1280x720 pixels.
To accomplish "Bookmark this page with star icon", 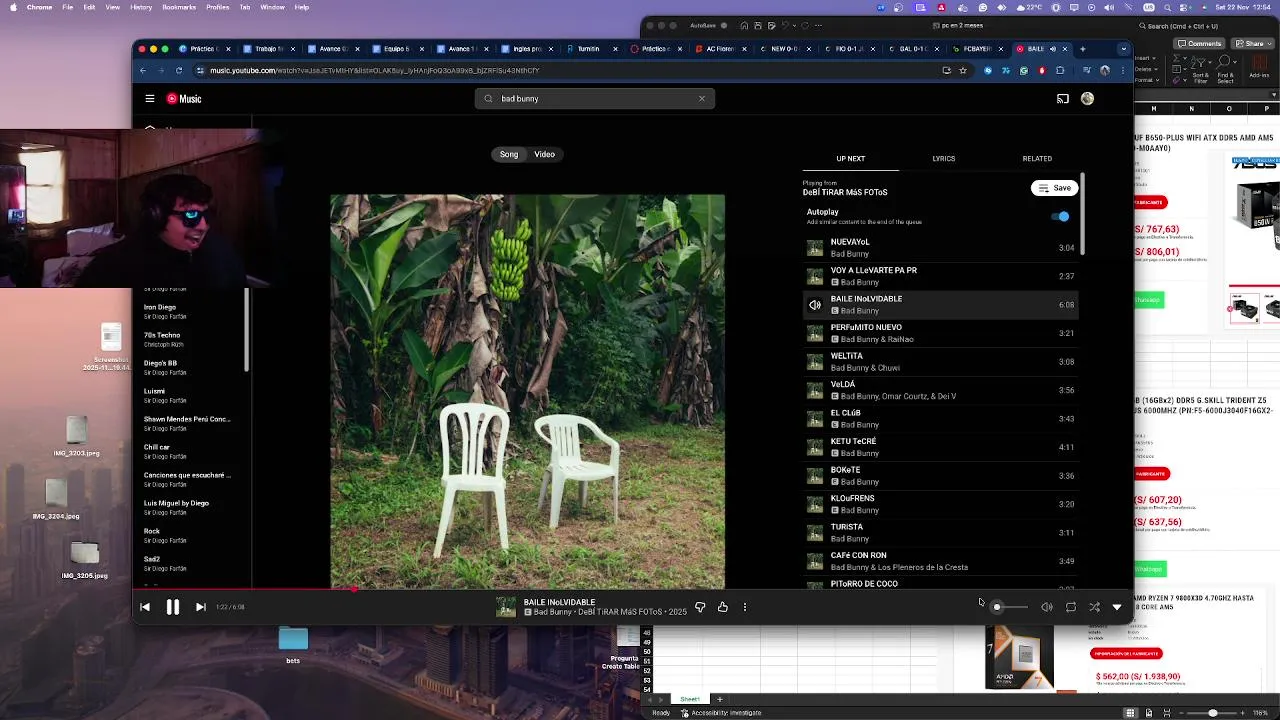I will pos(963,70).
